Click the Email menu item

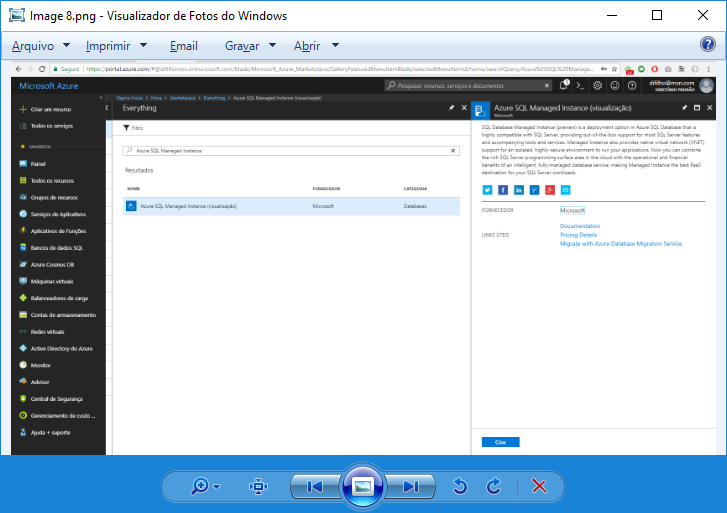[x=184, y=46]
